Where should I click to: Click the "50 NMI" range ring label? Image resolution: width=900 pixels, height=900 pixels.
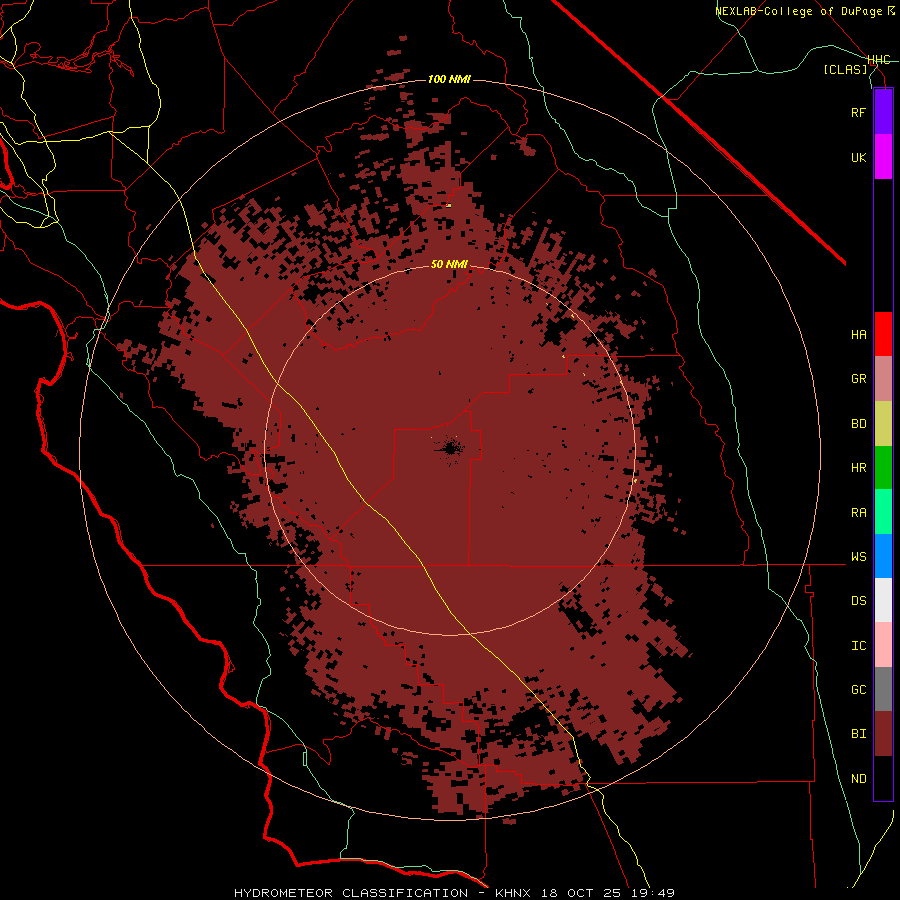[449, 264]
